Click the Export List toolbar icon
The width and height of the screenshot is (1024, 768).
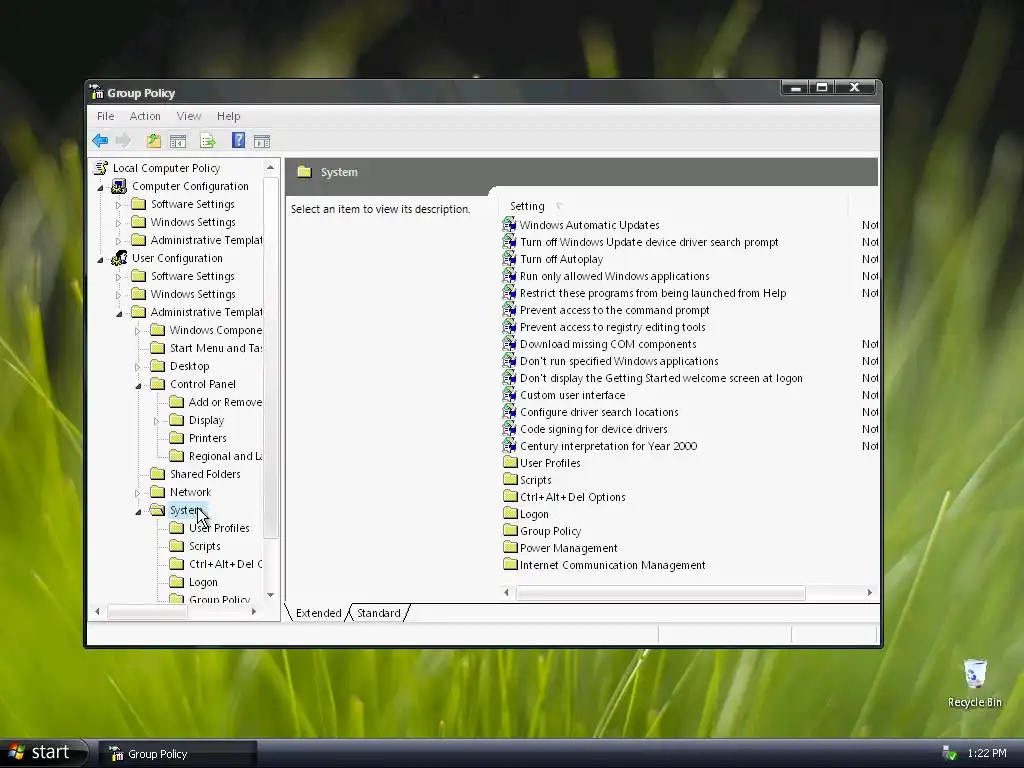(x=208, y=141)
